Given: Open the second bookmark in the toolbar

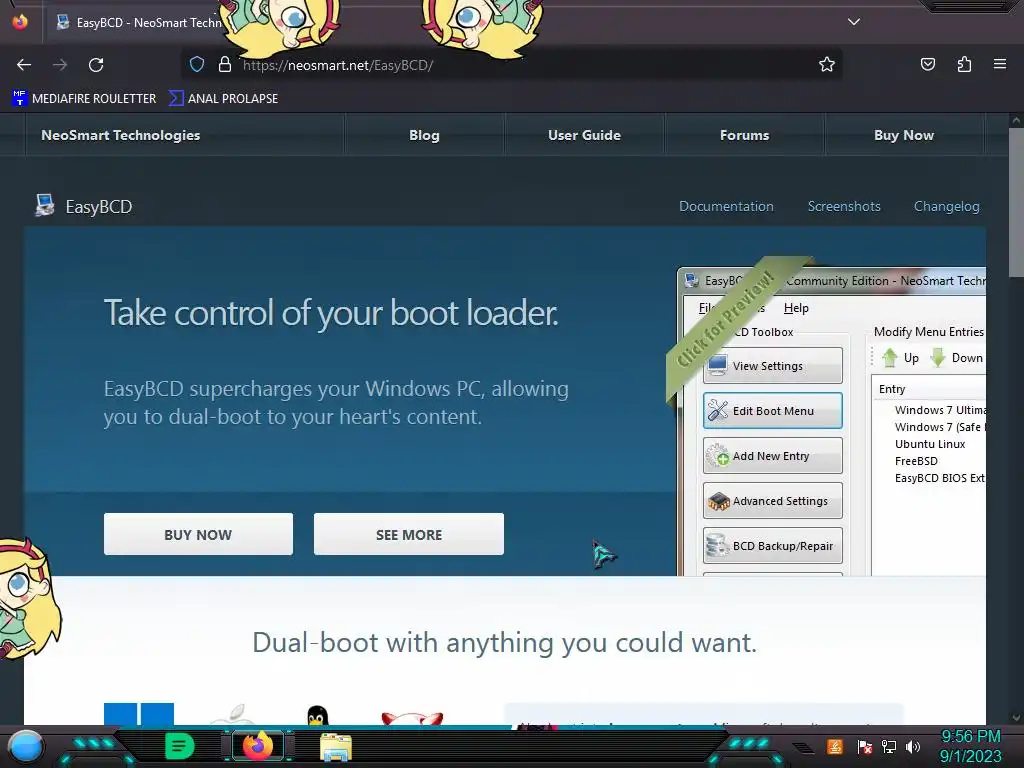Looking at the screenshot, I should click(x=223, y=99).
